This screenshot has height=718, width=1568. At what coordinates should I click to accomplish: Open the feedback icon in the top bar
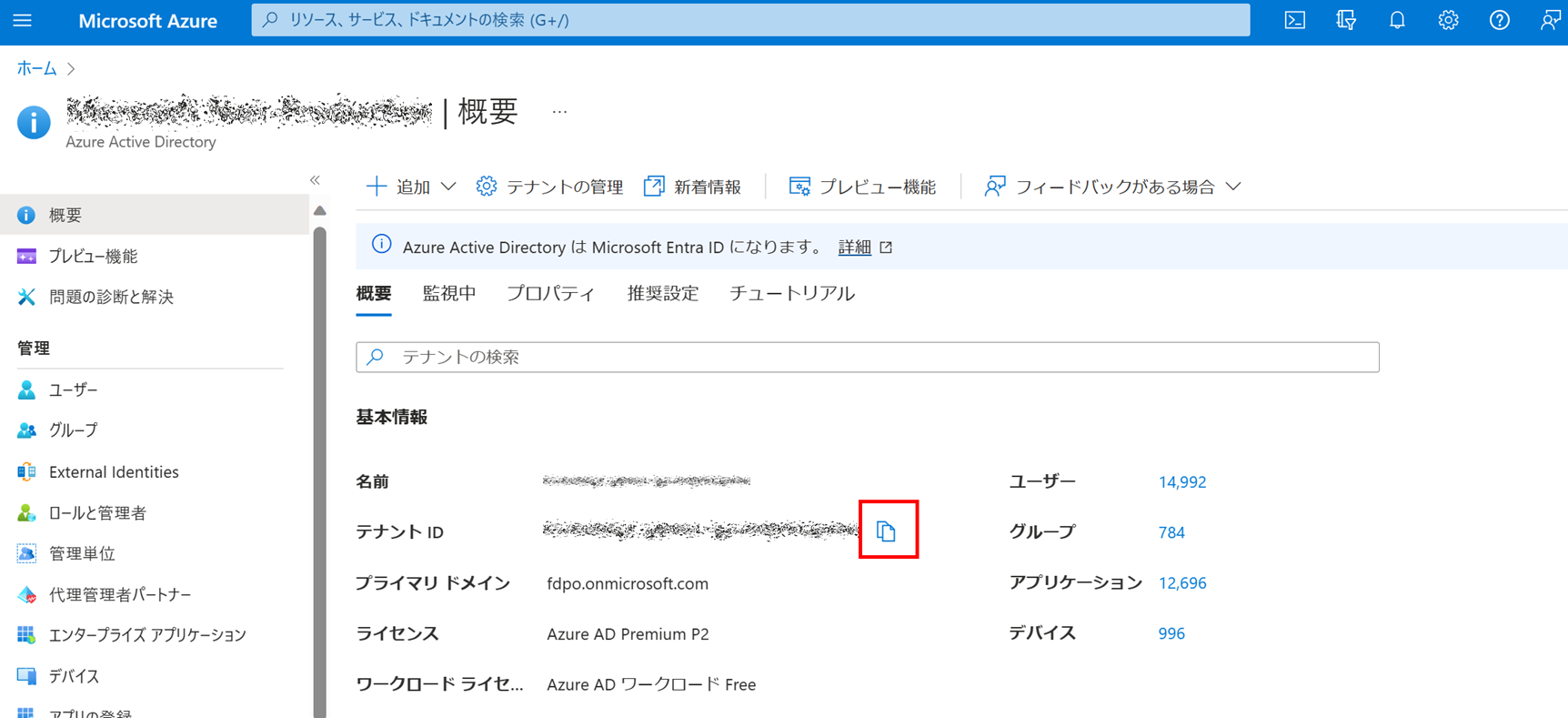click(1550, 20)
